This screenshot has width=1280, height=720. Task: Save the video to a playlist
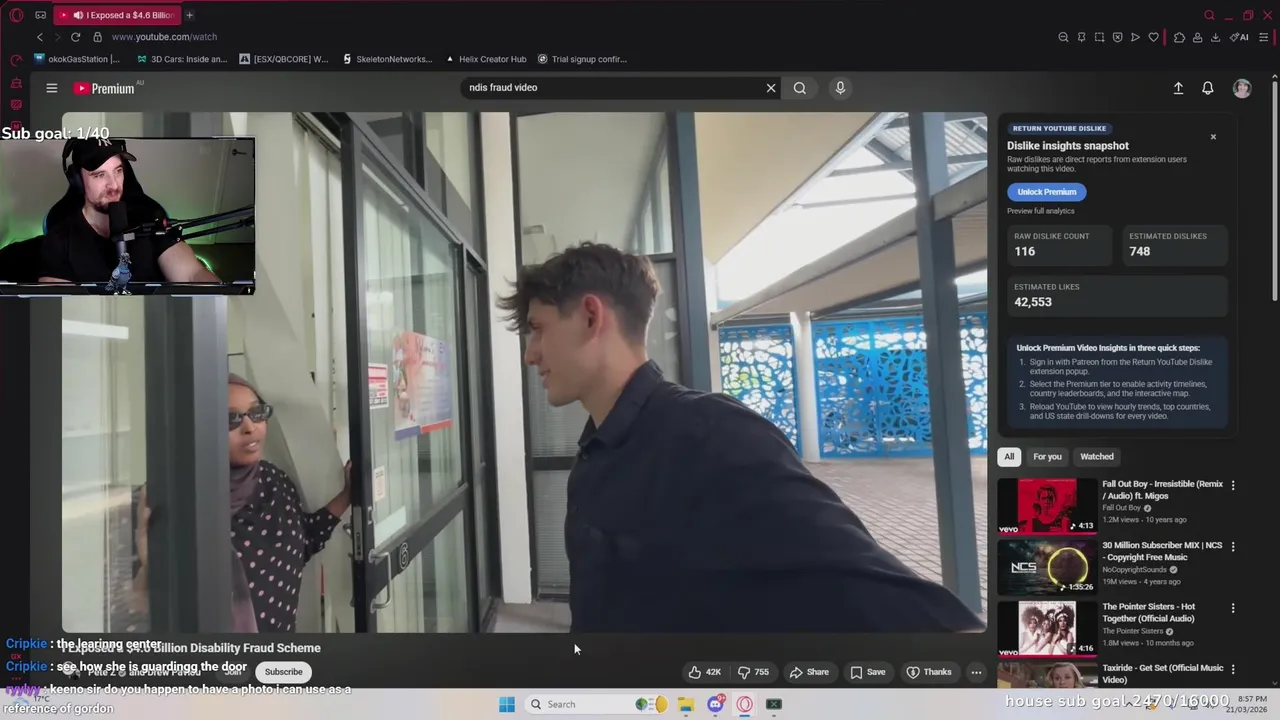click(867, 672)
